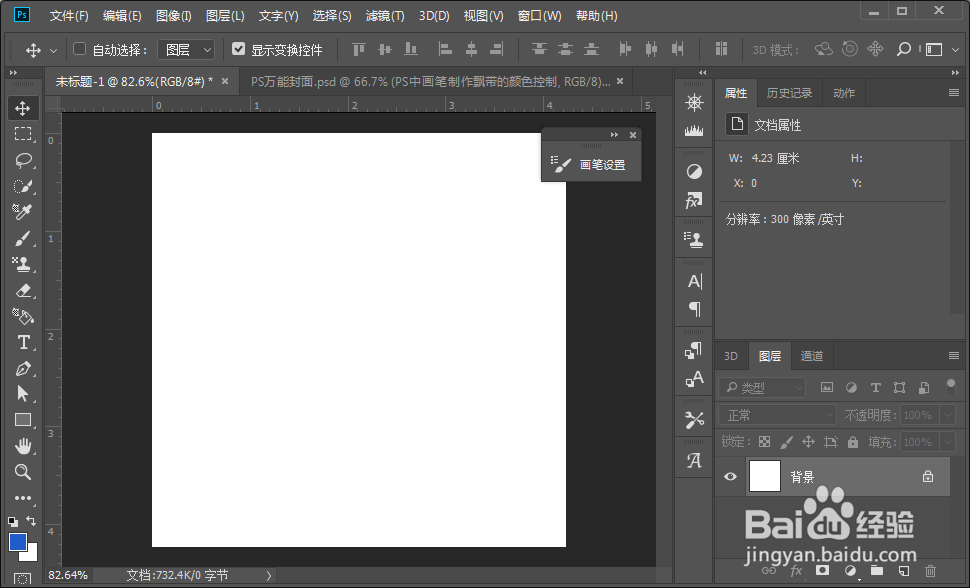Swap foreground and background colors

(31, 521)
